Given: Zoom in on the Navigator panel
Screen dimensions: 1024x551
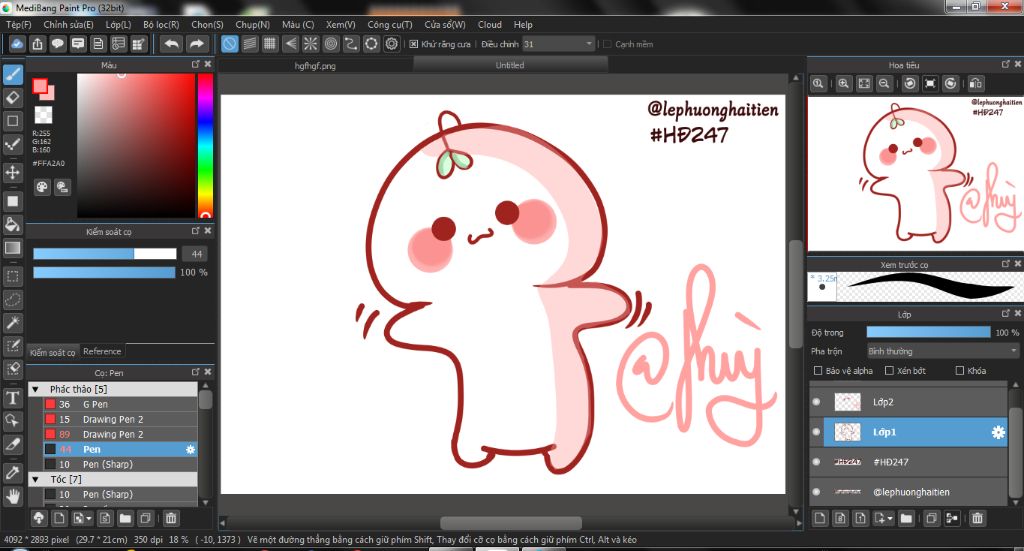Looking at the screenshot, I should [843, 84].
